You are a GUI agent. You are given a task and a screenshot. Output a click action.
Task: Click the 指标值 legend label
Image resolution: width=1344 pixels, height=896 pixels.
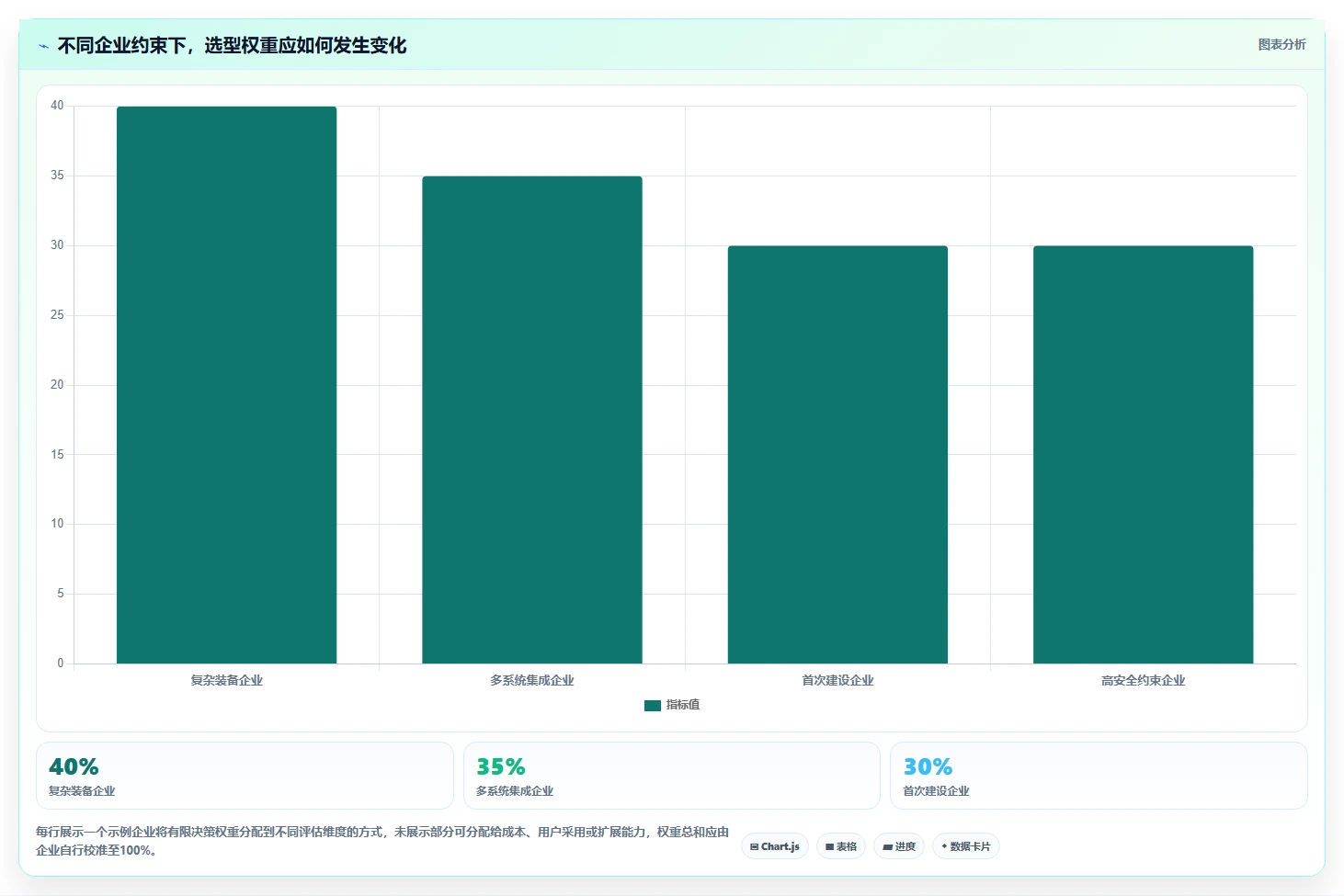pos(683,705)
